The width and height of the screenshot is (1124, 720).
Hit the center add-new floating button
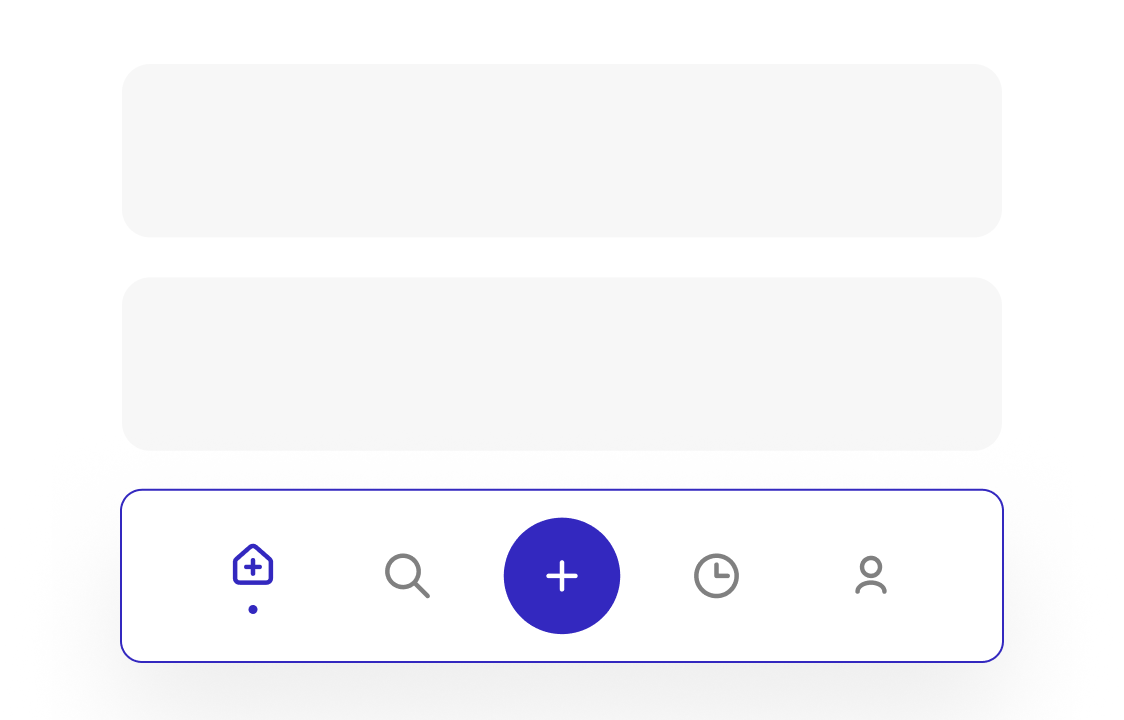click(x=562, y=576)
